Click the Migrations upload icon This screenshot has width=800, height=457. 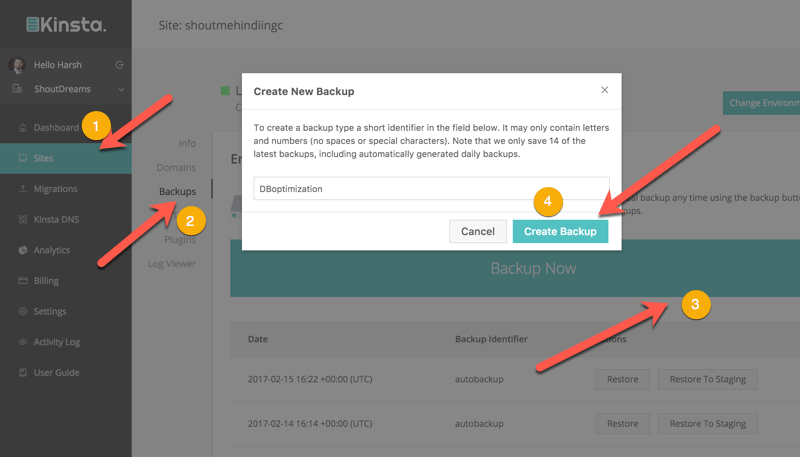pos(22,189)
